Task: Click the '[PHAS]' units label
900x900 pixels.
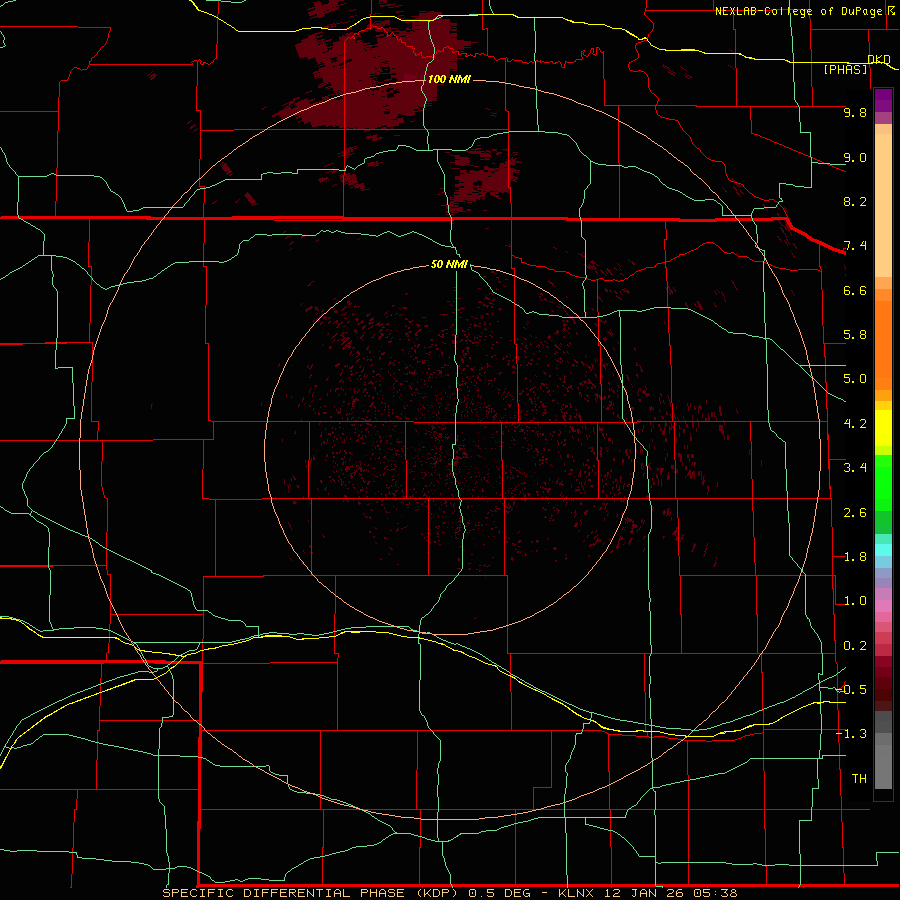Action: 845,69
